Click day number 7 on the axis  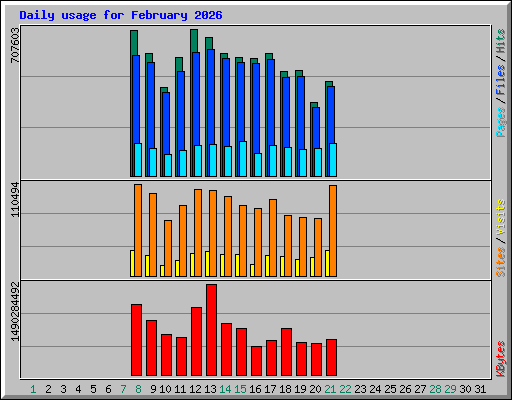pos(123,389)
